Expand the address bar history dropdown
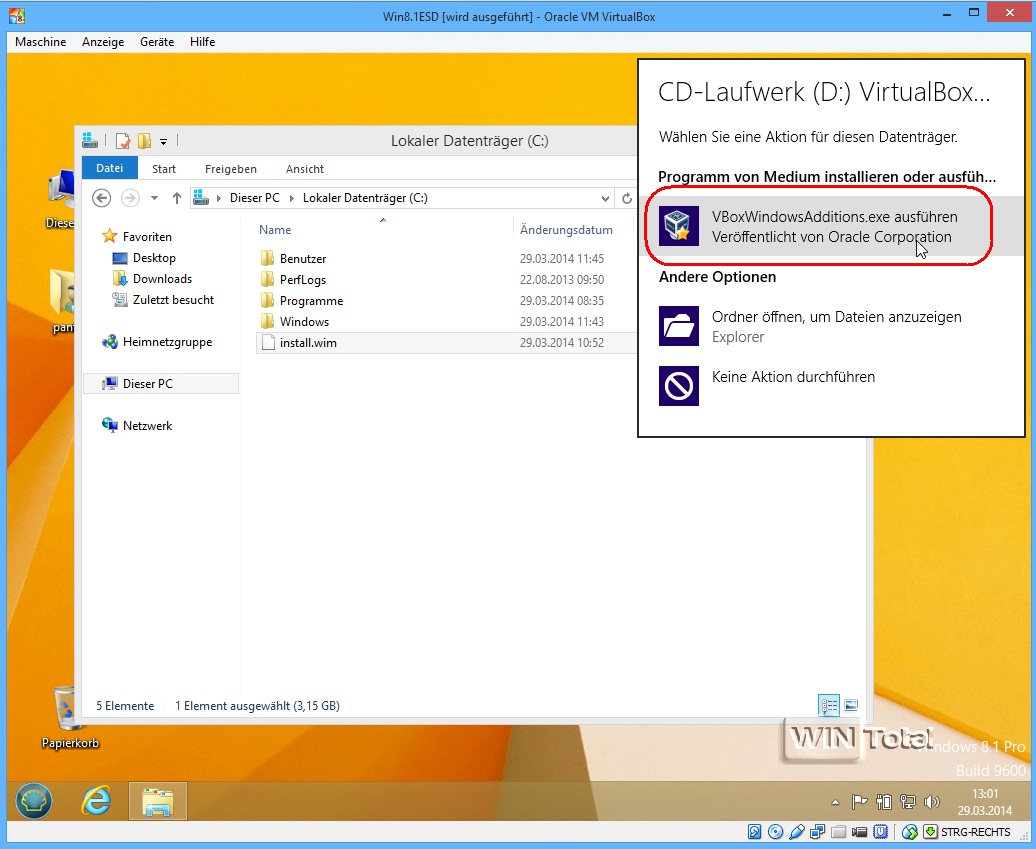This screenshot has width=1036, height=849. tap(605, 198)
